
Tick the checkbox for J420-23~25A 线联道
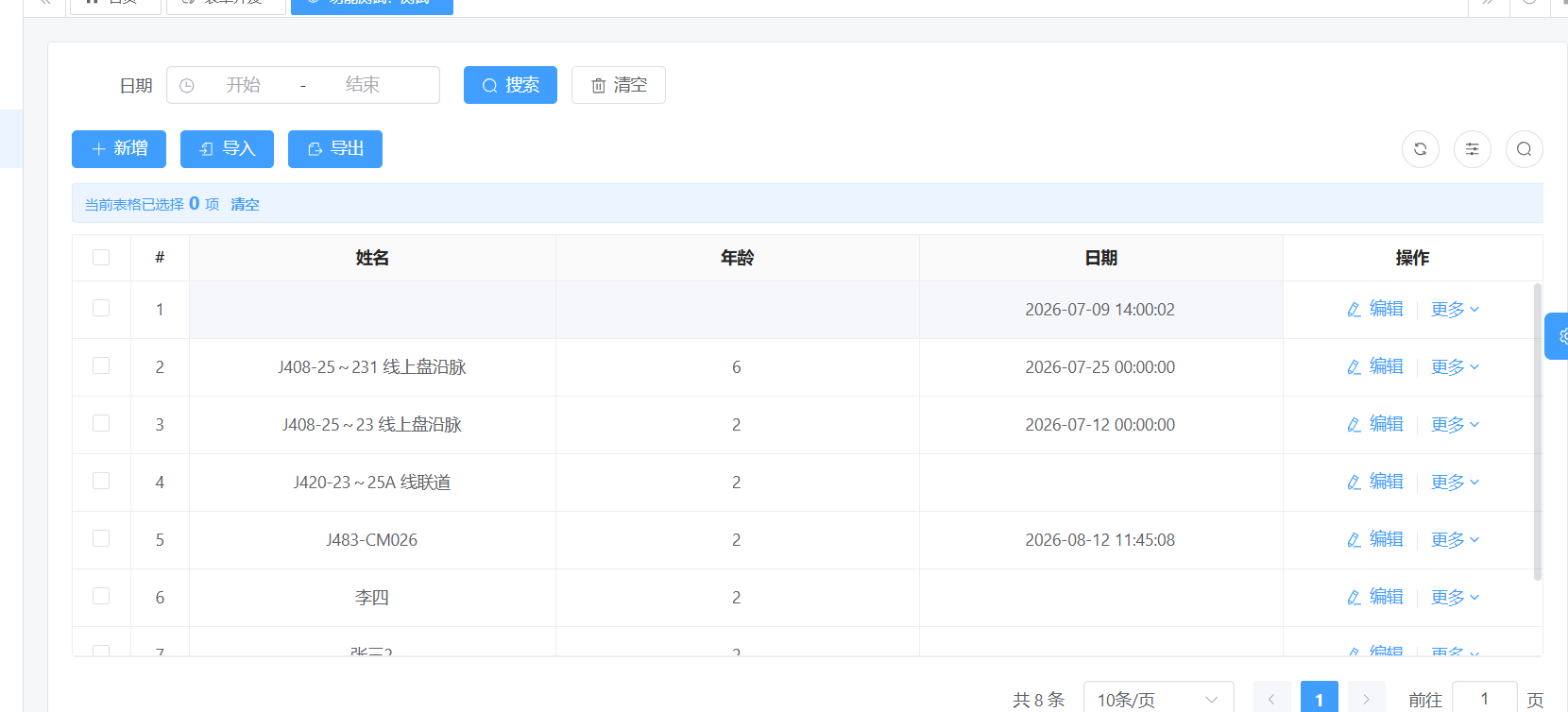pyautogui.click(x=101, y=482)
